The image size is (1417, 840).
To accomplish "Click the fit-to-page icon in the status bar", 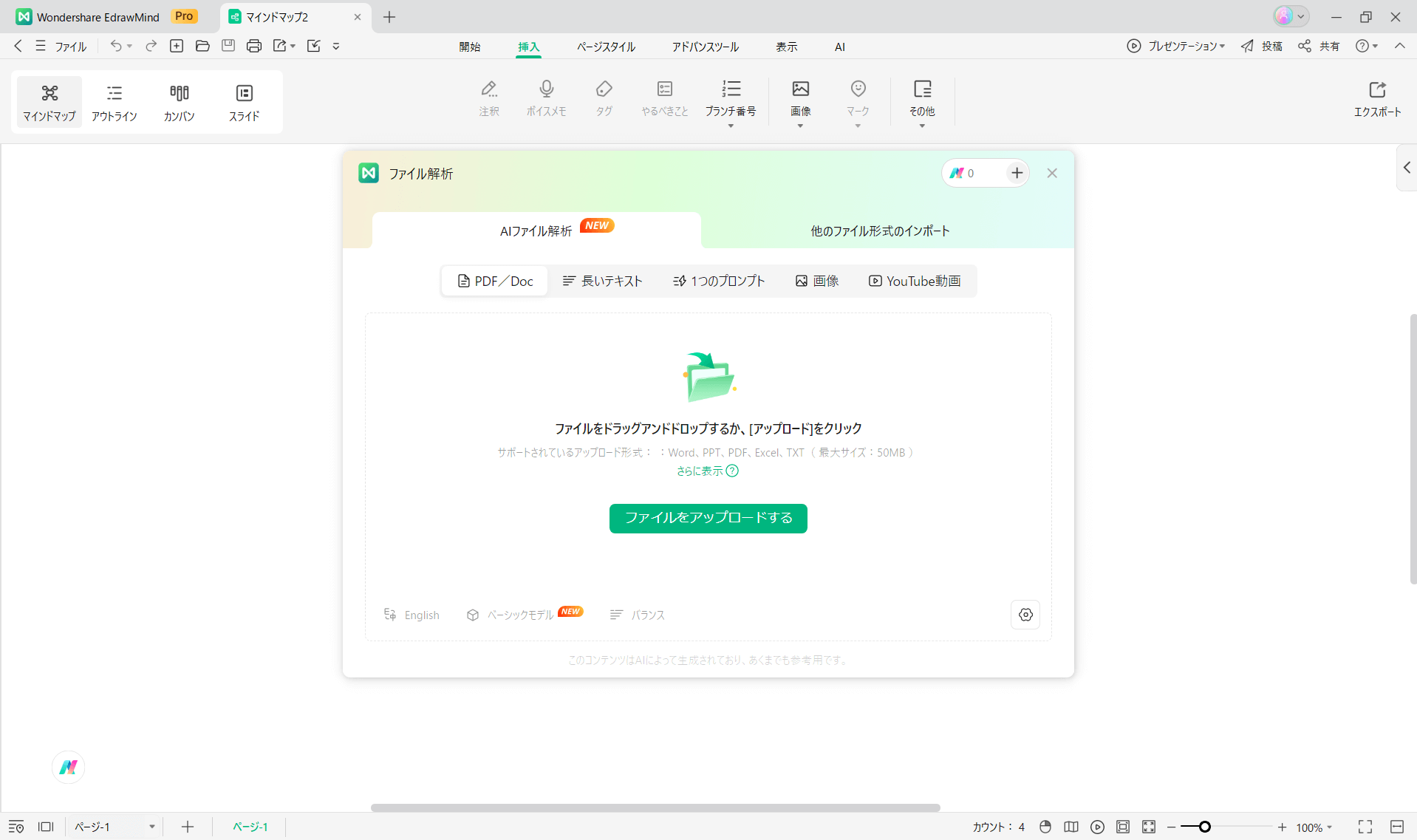I will coord(1123,827).
